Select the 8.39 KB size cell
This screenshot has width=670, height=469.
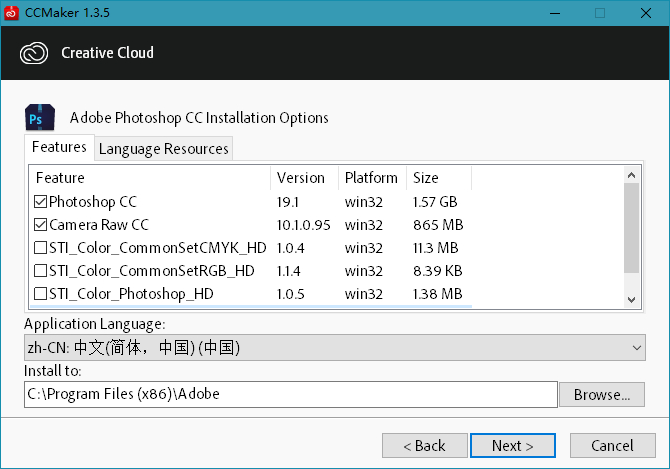coord(438,271)
